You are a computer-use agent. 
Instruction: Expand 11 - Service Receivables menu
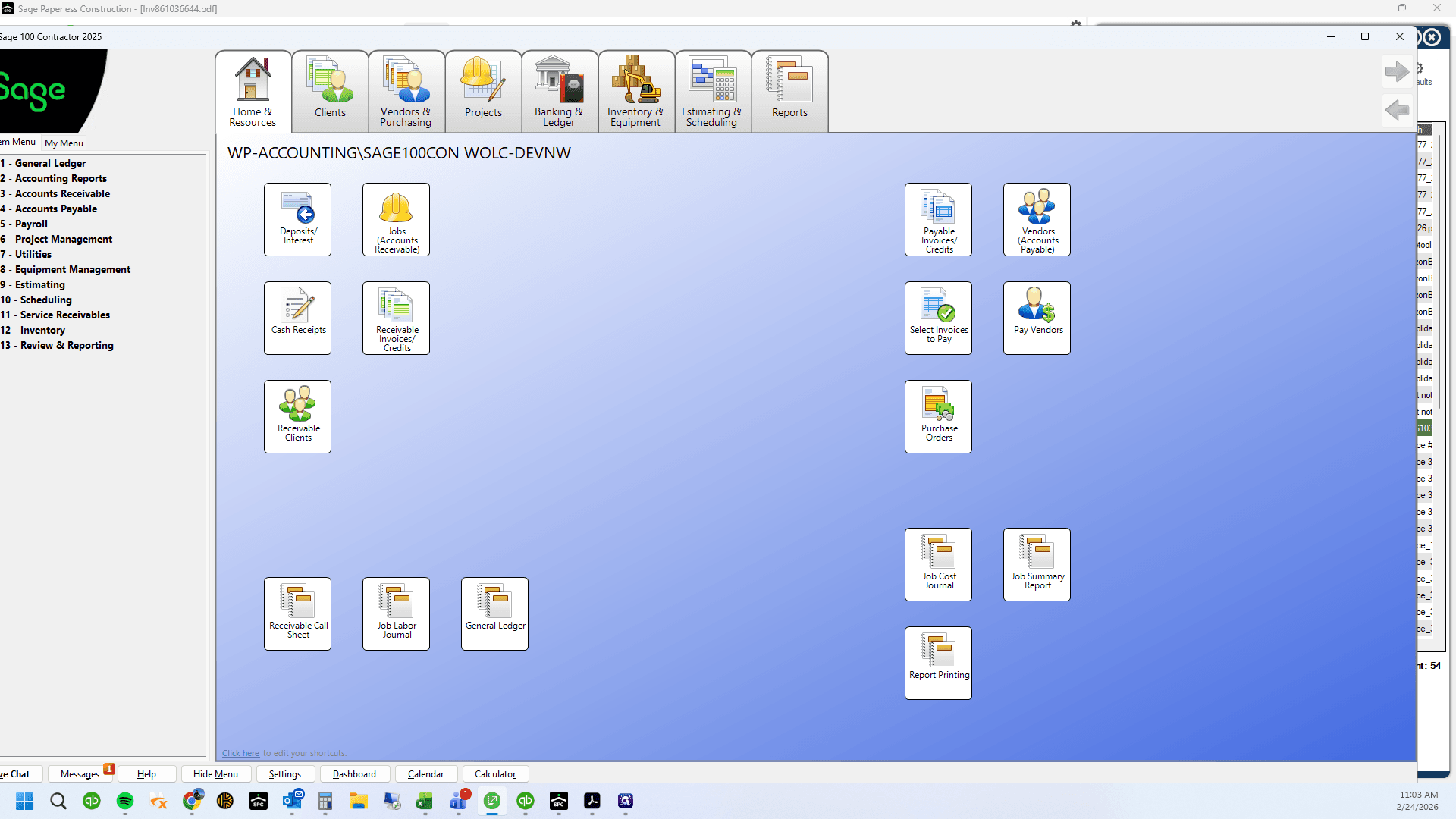click(x=55, y=315)
